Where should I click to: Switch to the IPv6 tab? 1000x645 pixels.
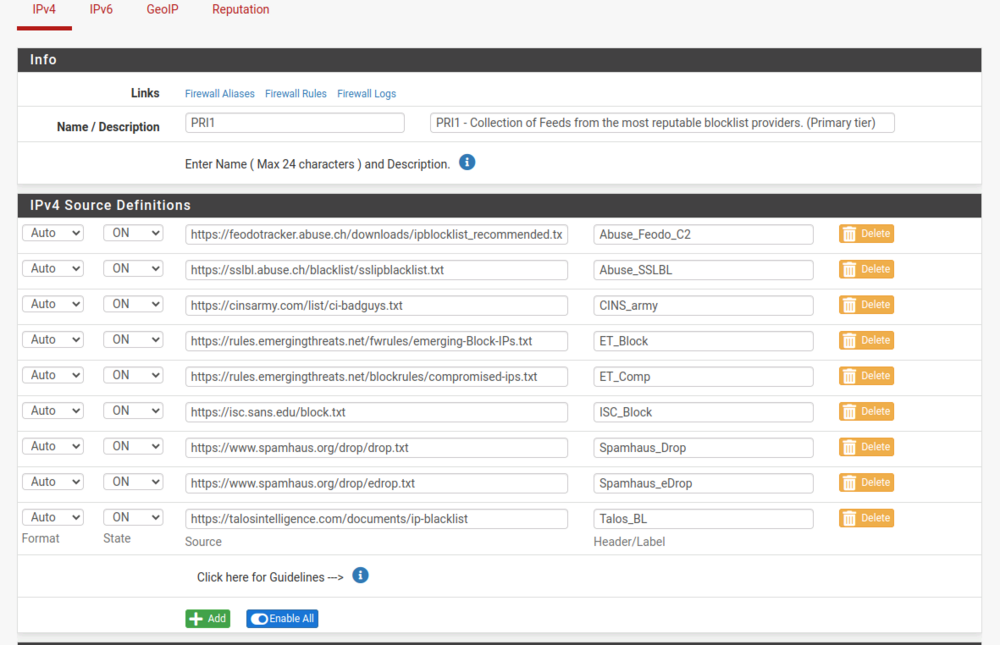tap(101, 10)
